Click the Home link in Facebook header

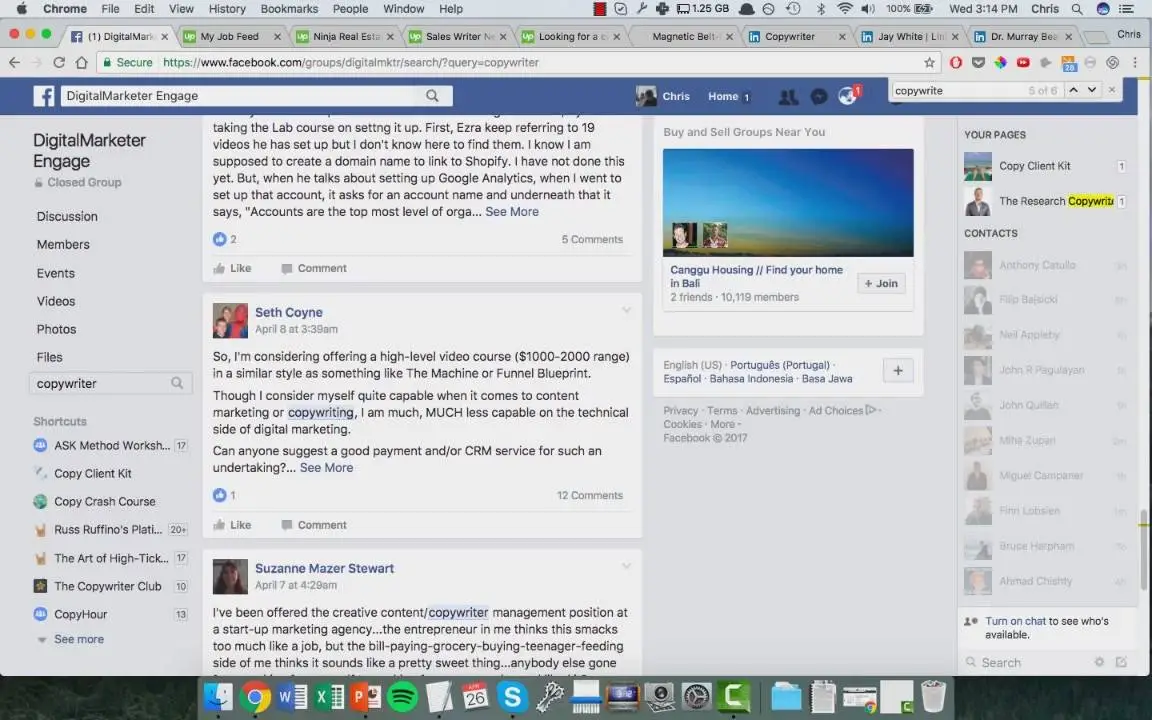pyautogui.click(x=723, y=96)
